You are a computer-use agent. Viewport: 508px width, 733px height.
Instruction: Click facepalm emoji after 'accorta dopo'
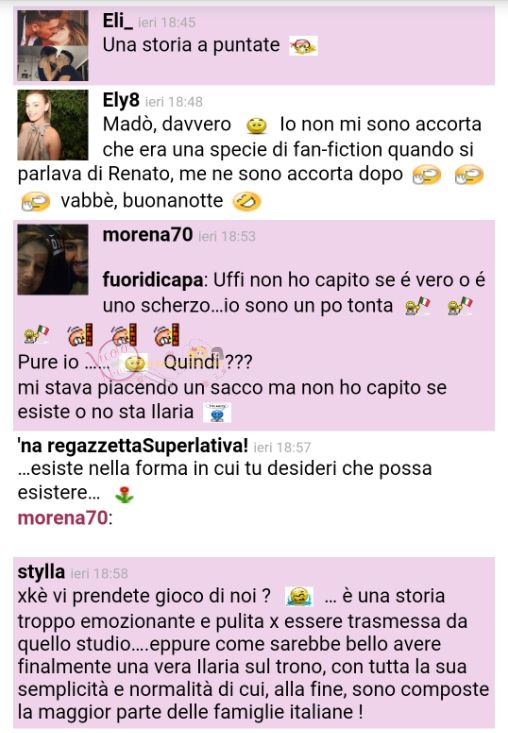pos(426,175)
